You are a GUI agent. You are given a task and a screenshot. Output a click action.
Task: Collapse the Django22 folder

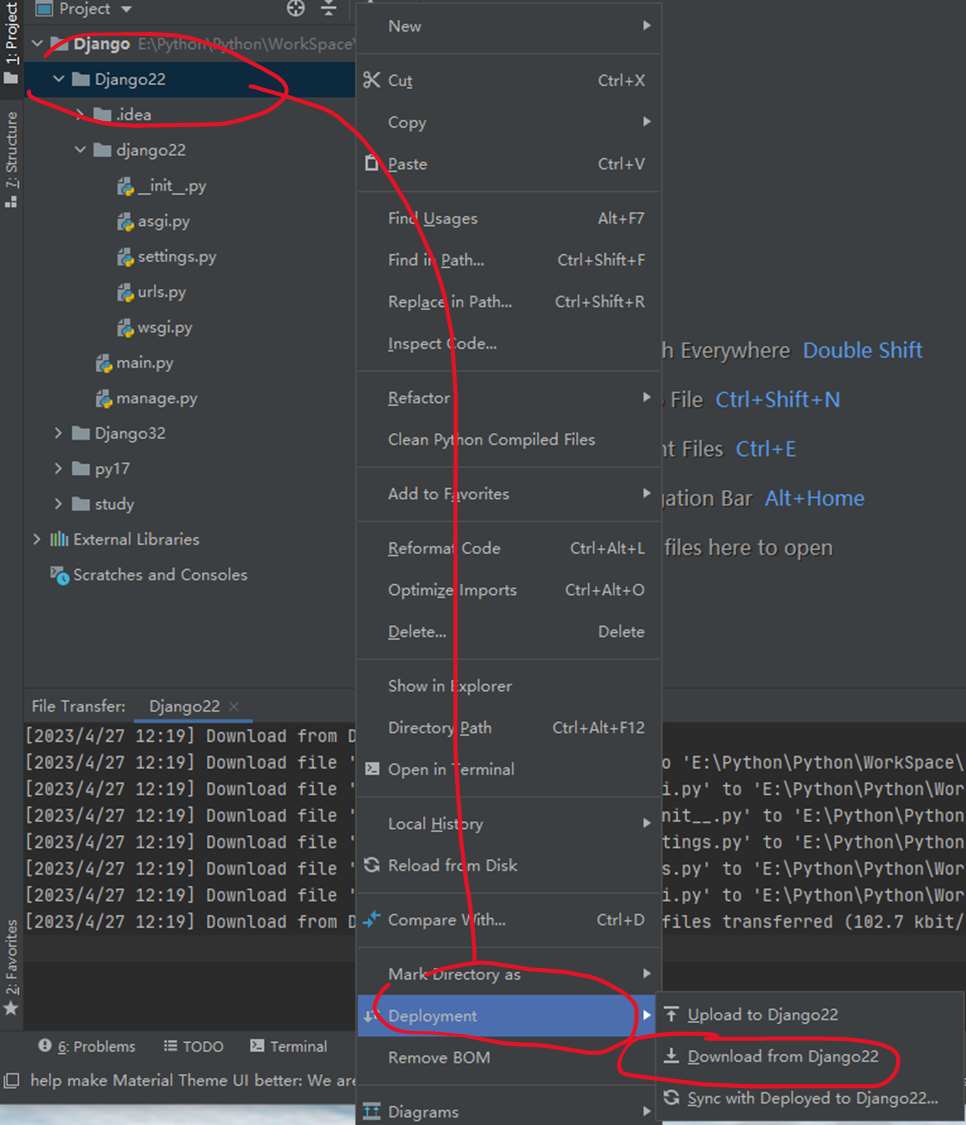pos(59,79)
